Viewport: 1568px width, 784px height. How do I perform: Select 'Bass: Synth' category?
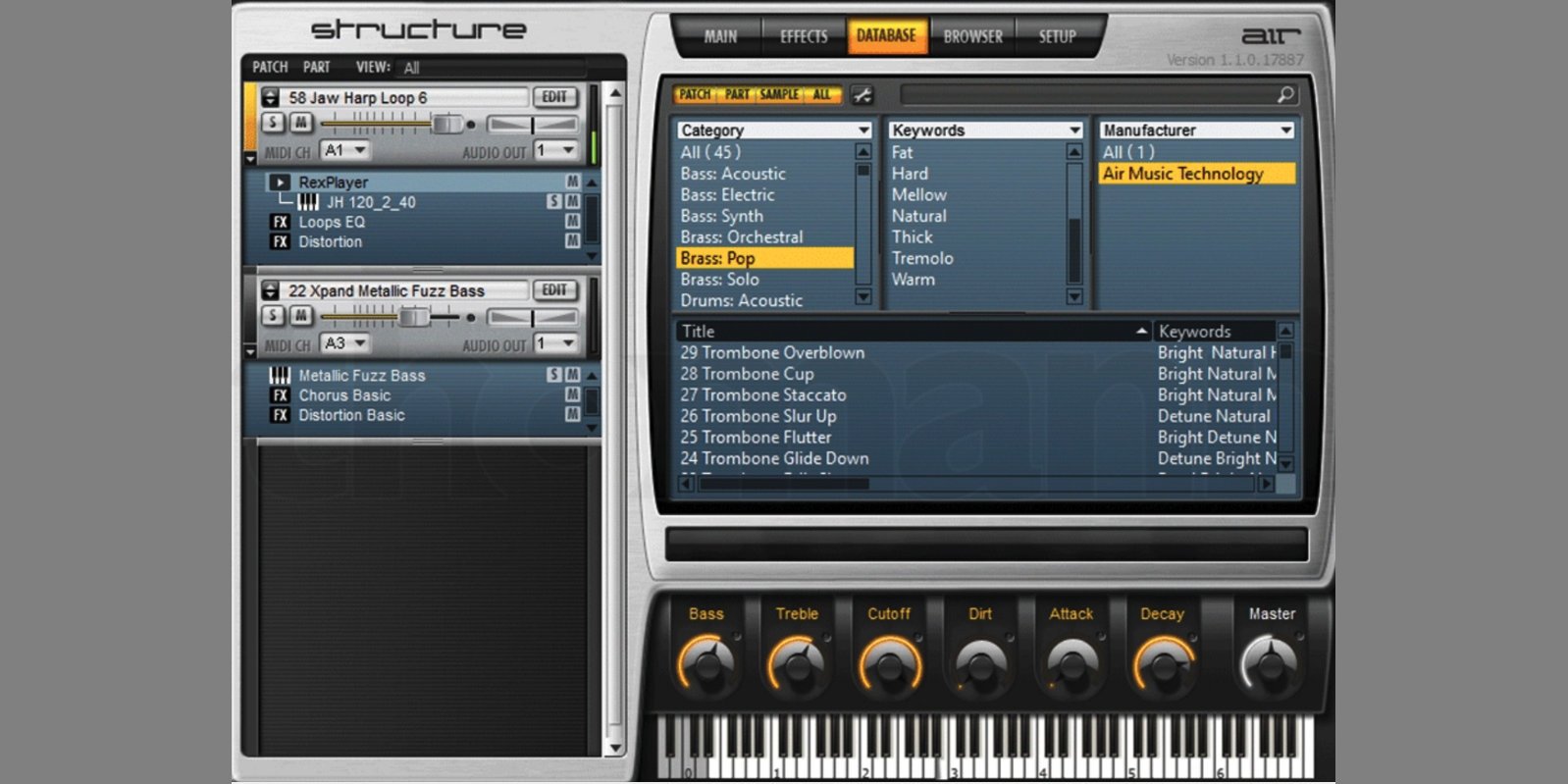(721, 216)
